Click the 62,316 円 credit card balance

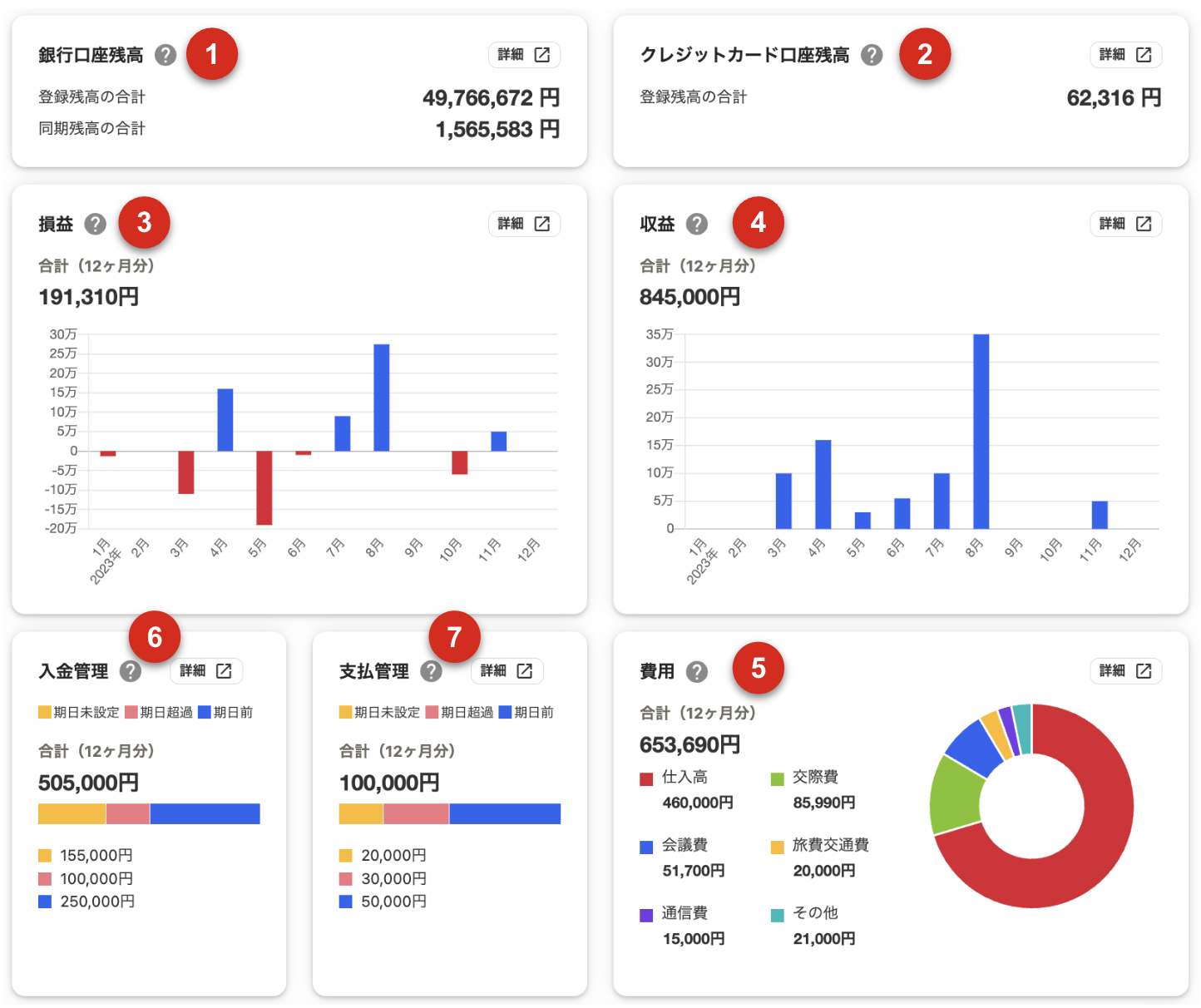(x=1114, y=98)
